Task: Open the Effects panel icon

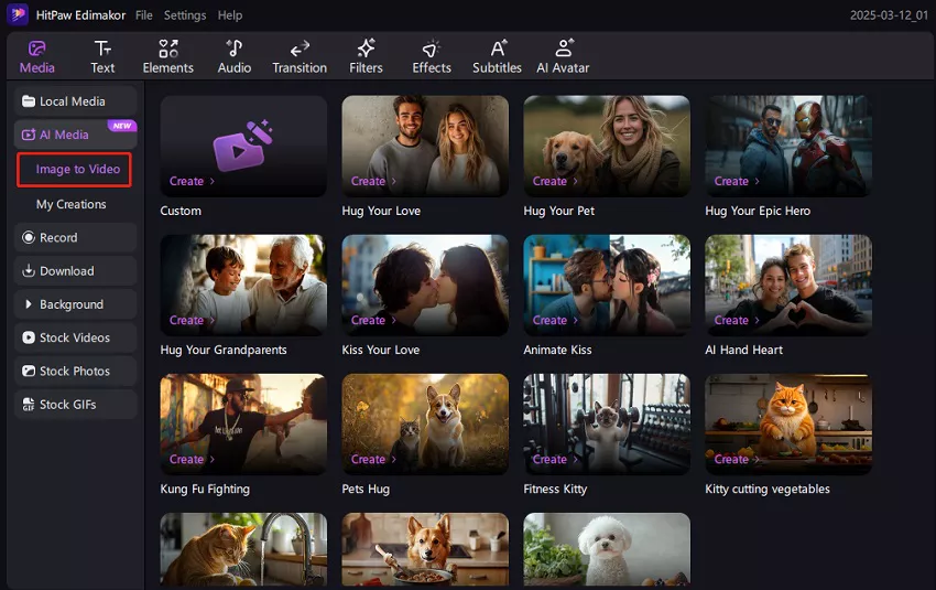Action: [x=431, y=48]
